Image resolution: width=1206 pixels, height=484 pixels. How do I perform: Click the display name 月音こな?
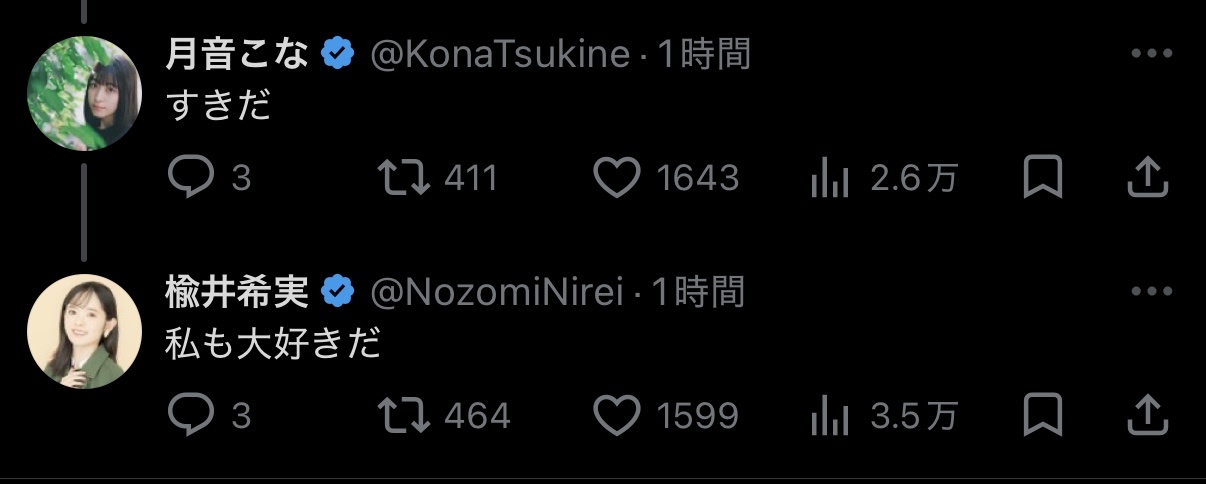(x=237, y=55)
